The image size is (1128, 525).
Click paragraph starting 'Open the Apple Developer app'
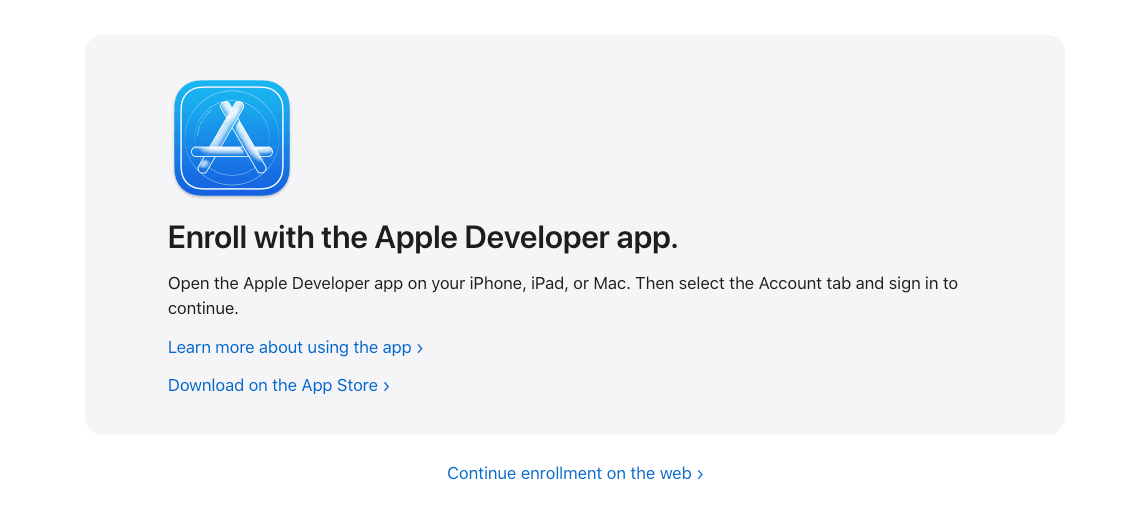563,296
